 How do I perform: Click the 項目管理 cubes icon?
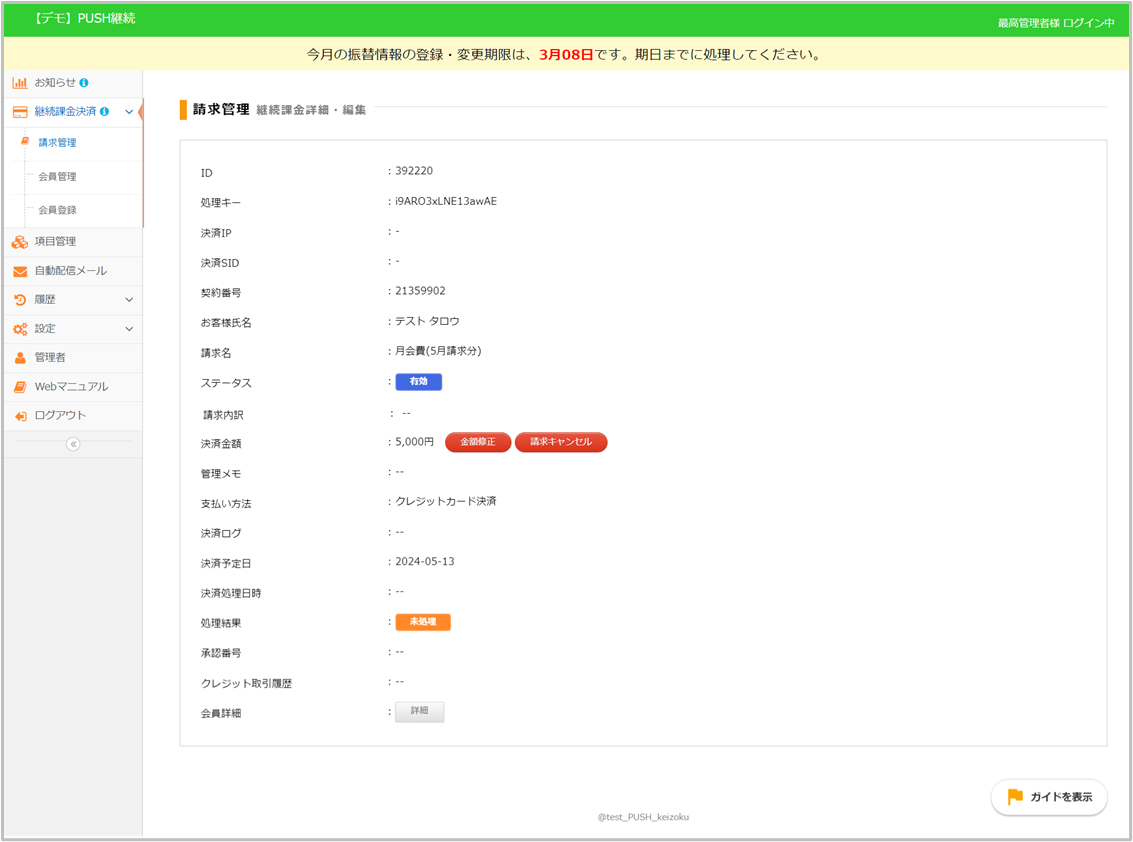click(x=19, y=242)
